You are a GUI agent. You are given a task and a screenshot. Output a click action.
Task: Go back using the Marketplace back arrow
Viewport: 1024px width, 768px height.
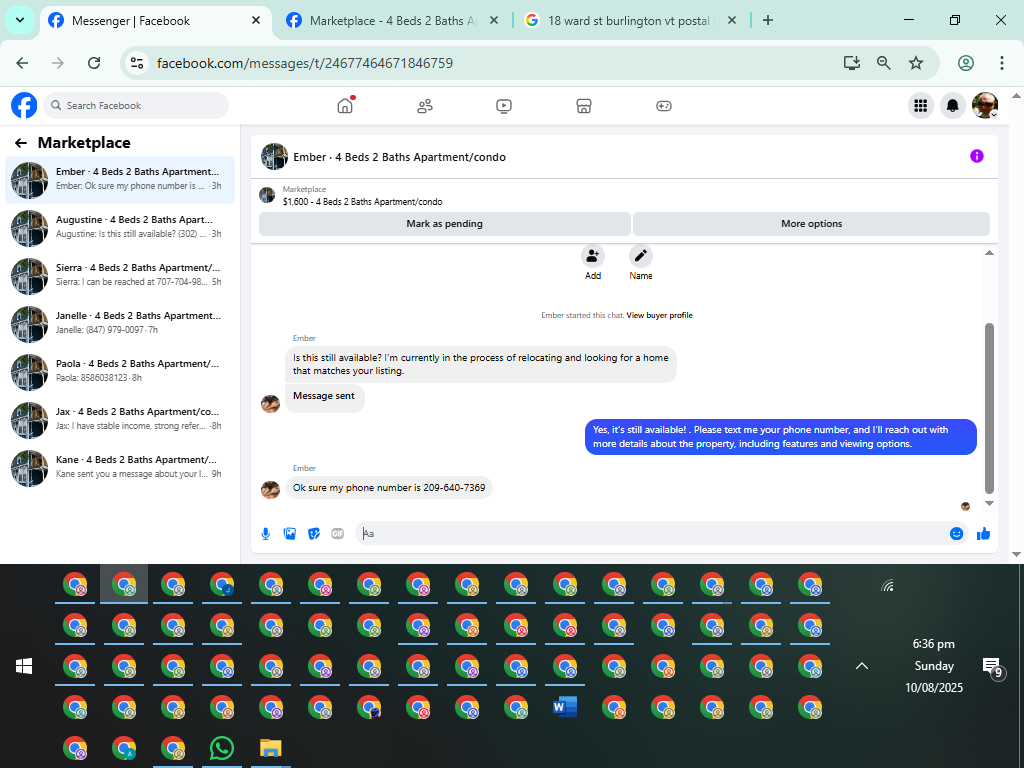21,143
